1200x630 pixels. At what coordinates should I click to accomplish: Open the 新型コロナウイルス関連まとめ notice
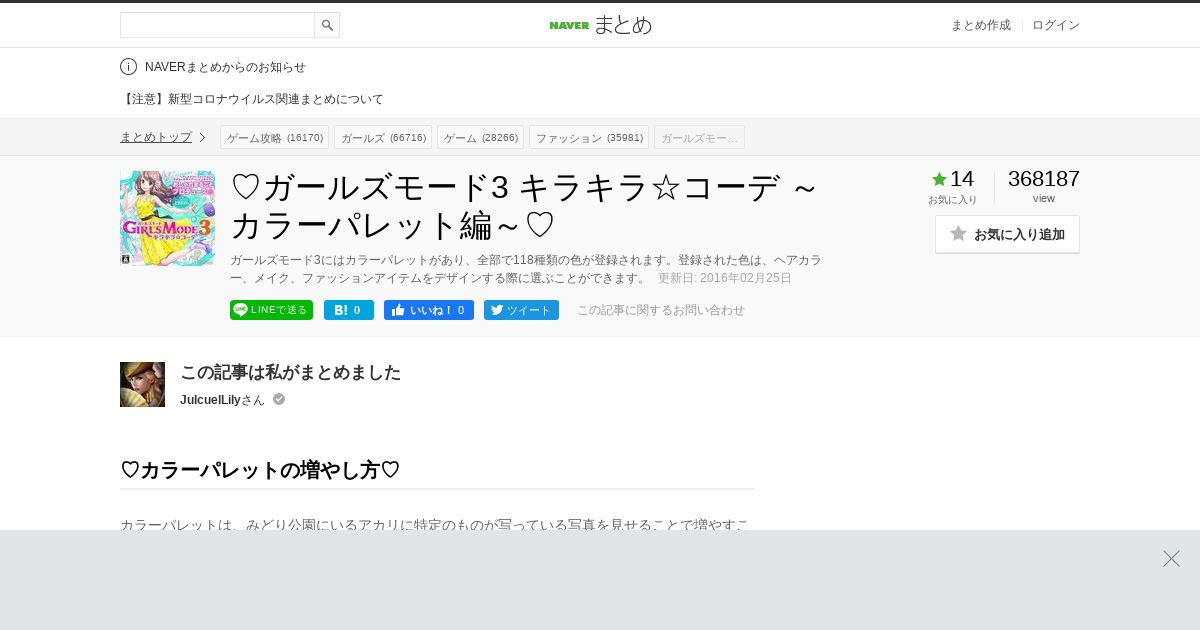click(252, 99)
